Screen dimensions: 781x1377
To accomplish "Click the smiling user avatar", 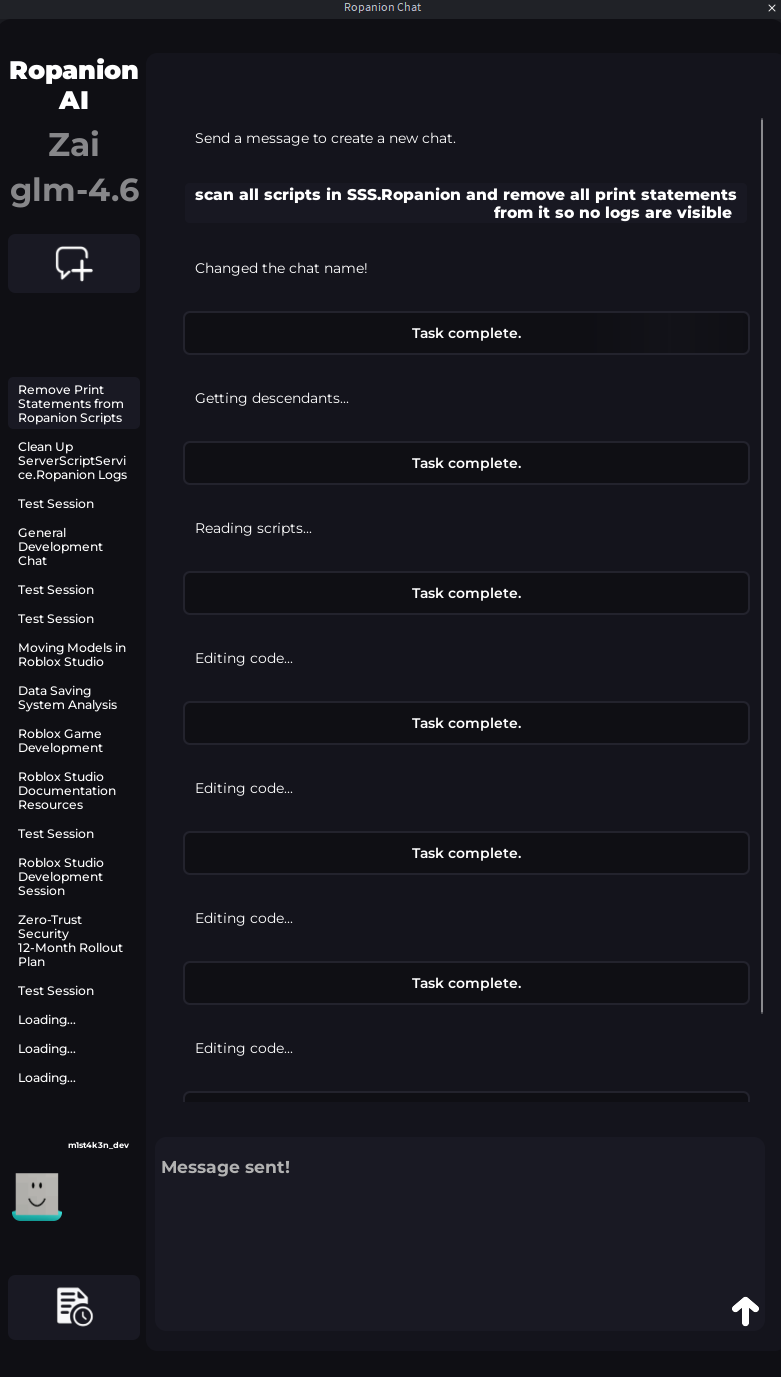I will (37, 1196).
